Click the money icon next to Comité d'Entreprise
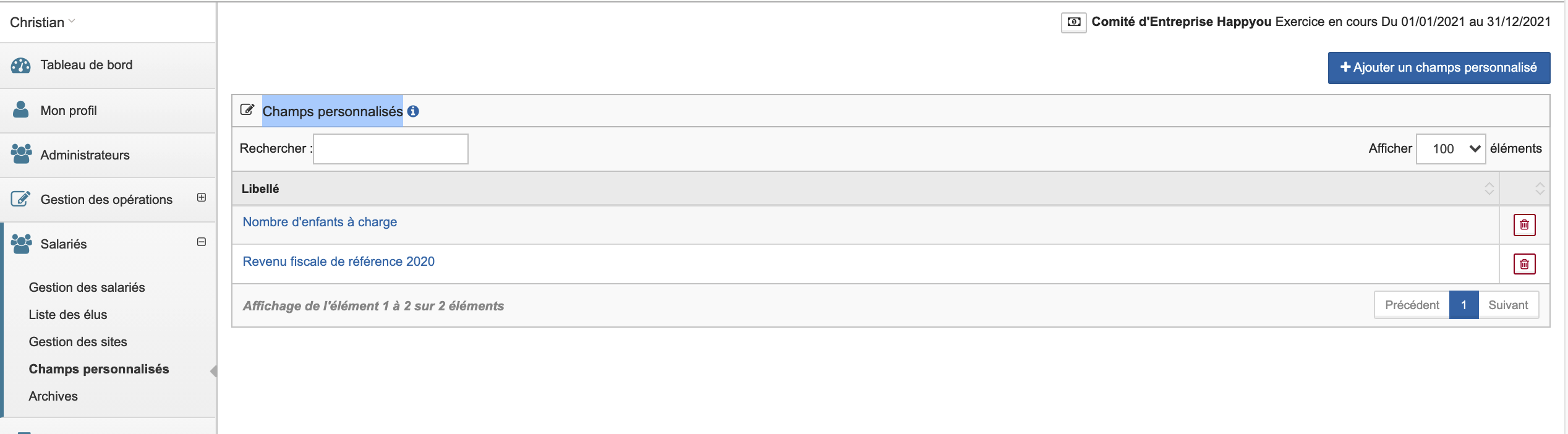Screen dimensions: 1568x434 [x=1073, y=22]
